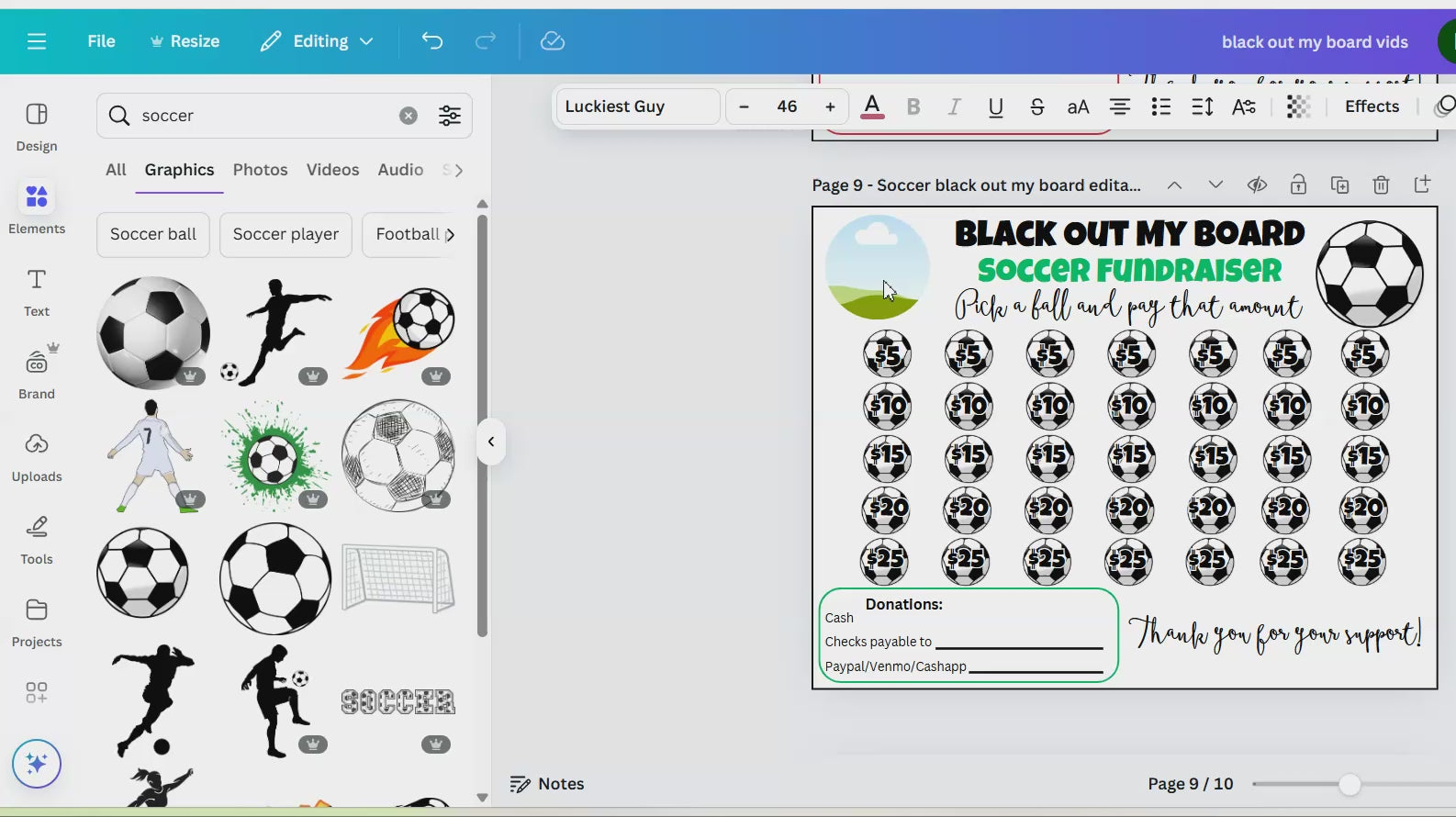Open the File menu

click(101, 41)
